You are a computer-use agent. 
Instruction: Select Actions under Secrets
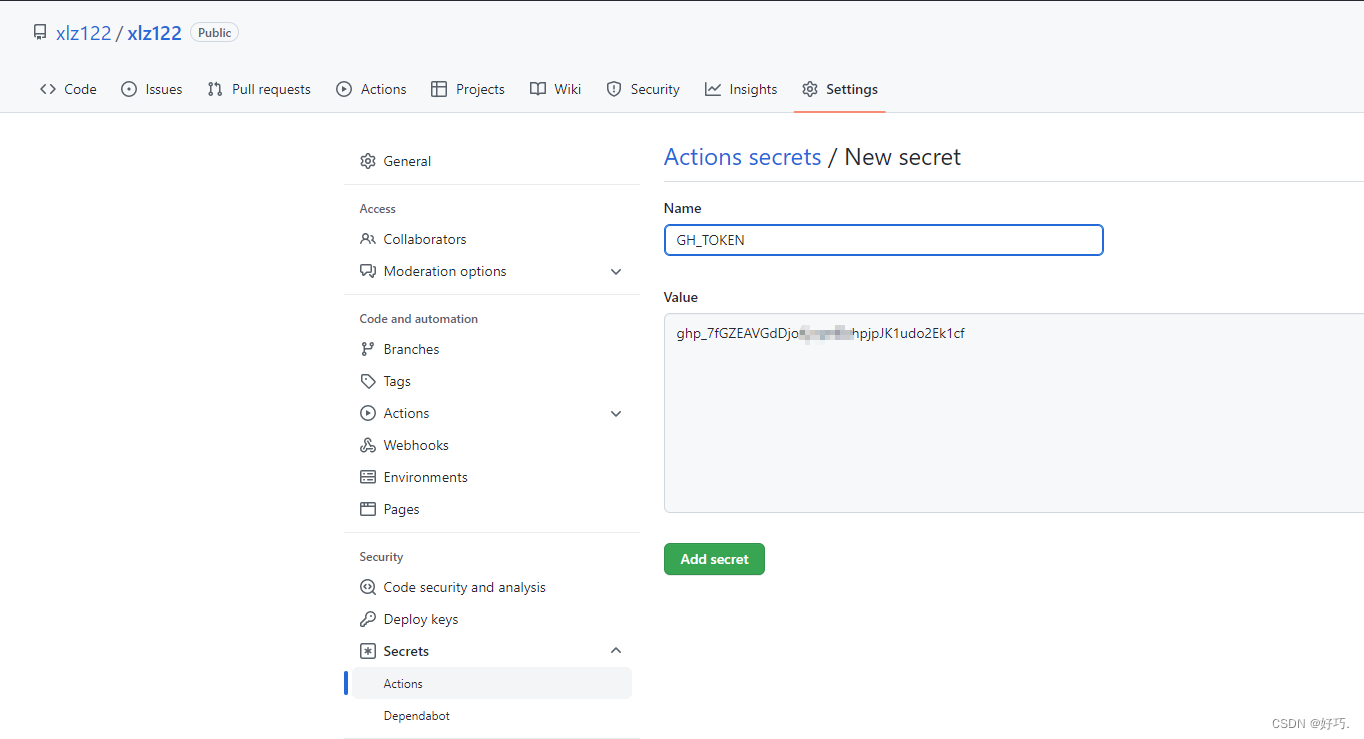492,683
